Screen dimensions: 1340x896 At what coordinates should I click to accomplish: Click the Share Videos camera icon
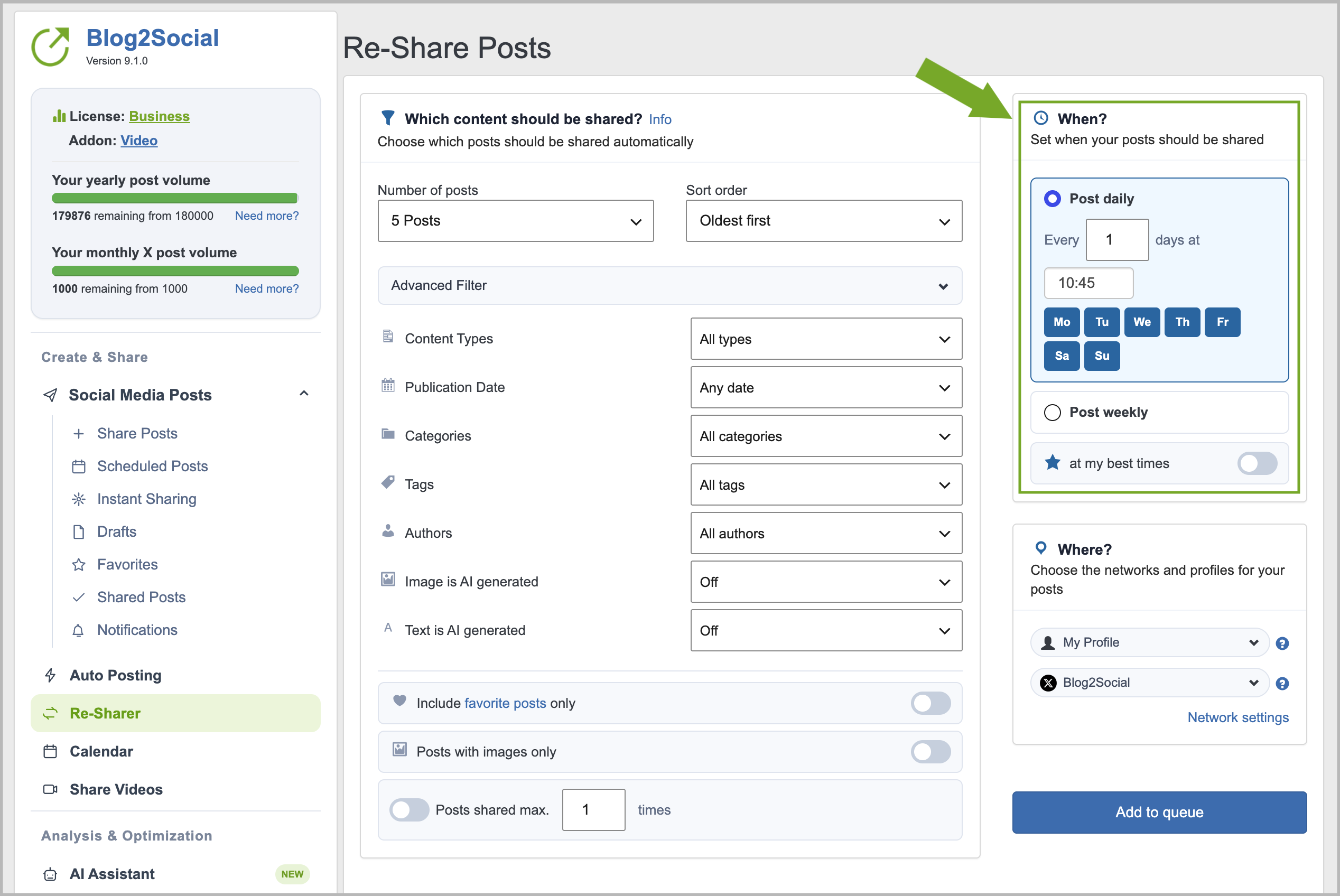point(50,789)
